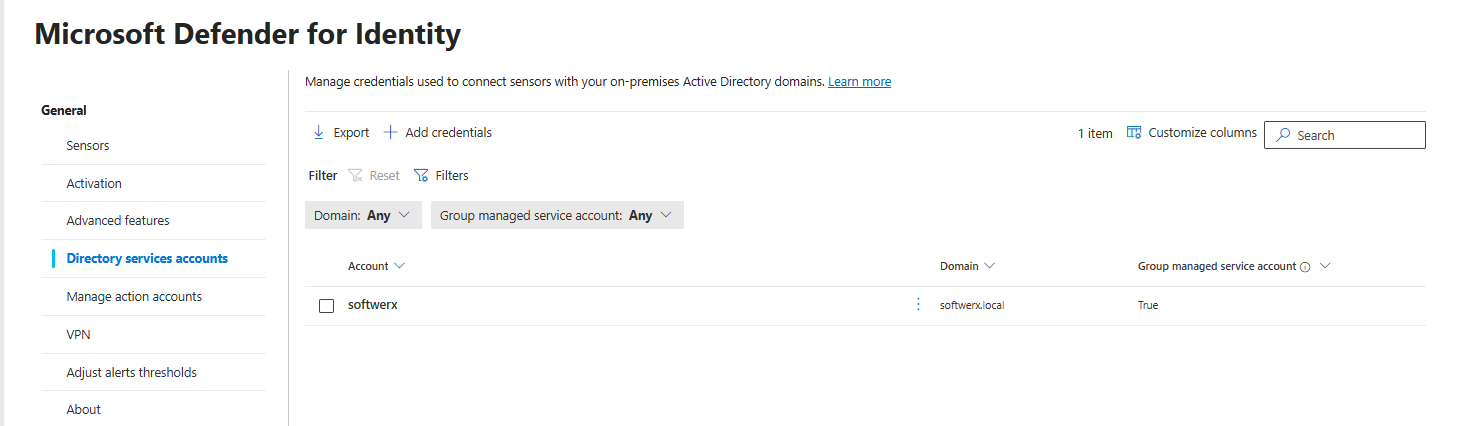
Task: Click inside the Search input field
Action: point(1355,135)
